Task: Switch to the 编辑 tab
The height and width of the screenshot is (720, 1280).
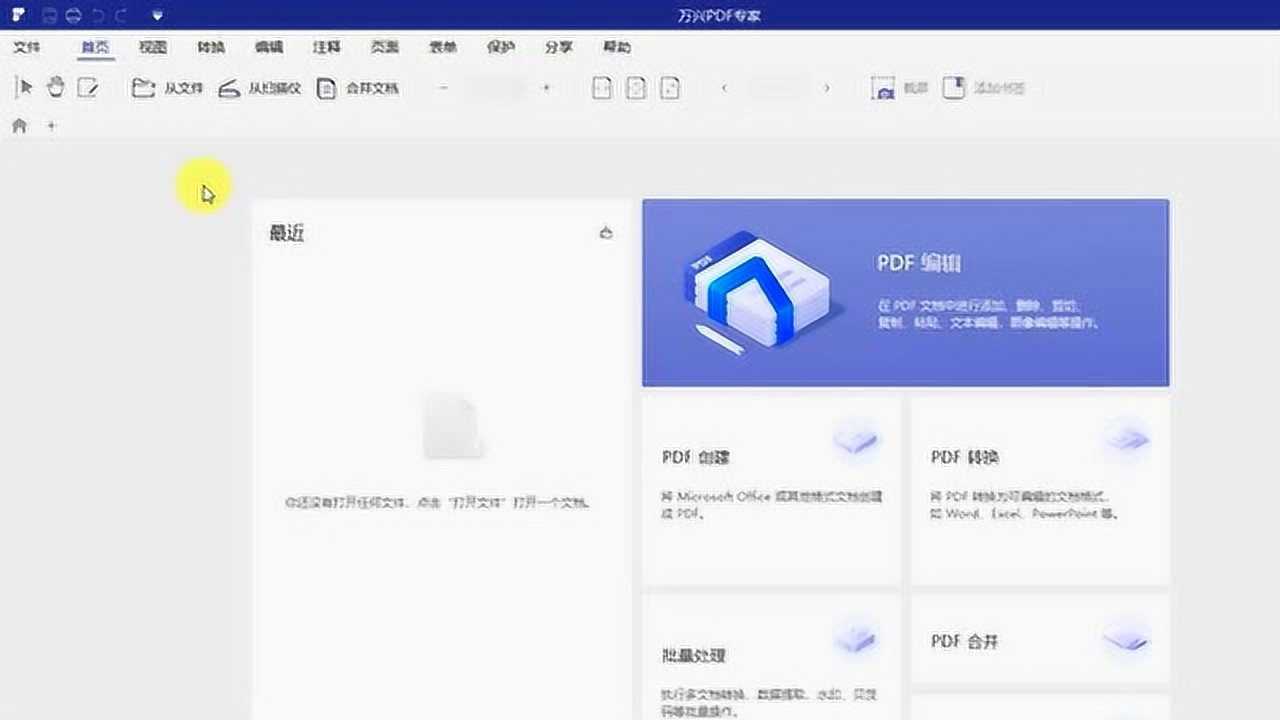Action: coord(269,47)
